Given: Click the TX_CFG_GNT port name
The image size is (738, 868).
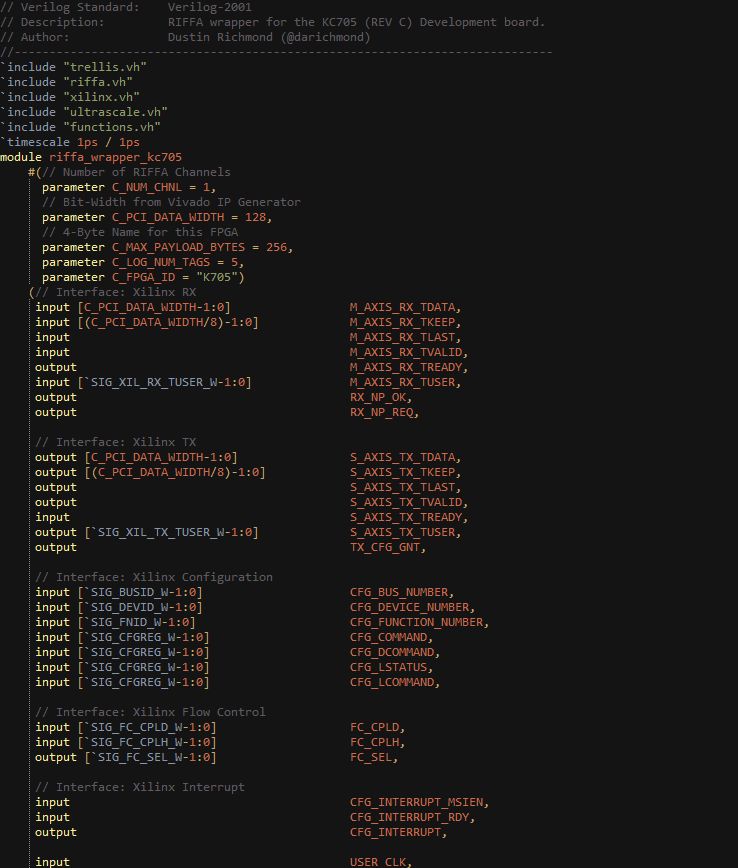Looking at the screenshot, I should [387, 547].
